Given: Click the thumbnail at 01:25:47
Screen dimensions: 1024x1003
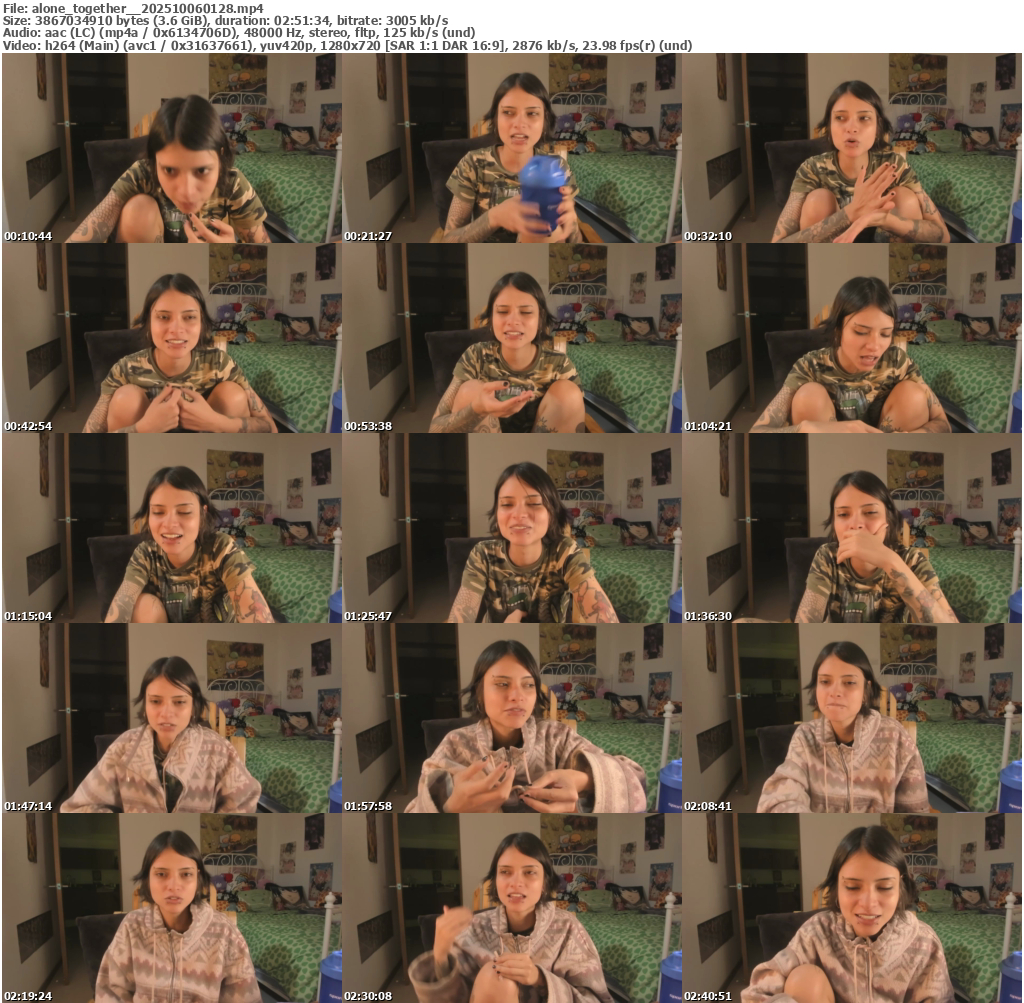Looking at the screenshot, I should click(511, 528).
